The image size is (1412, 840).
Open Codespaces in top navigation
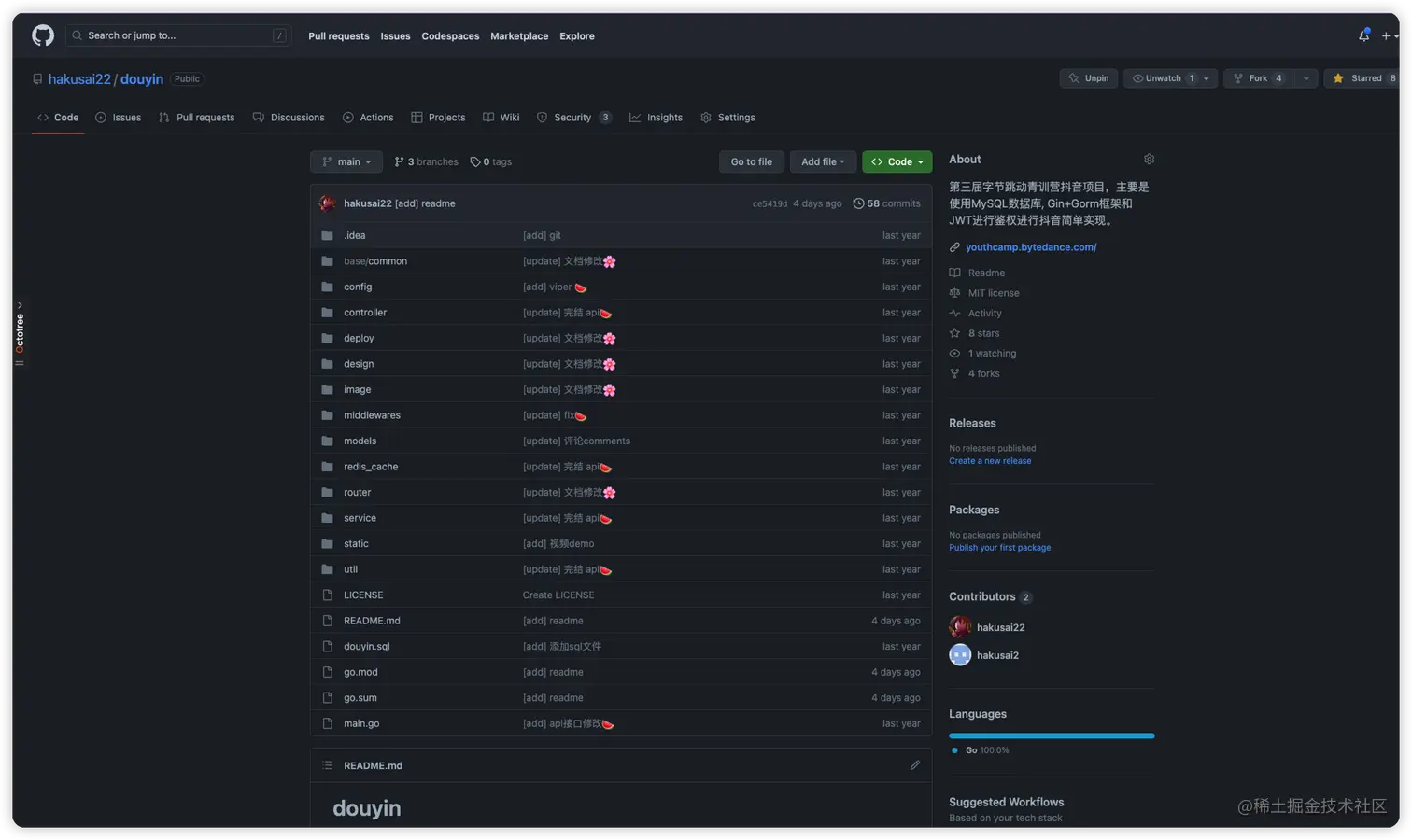point(450,36)
